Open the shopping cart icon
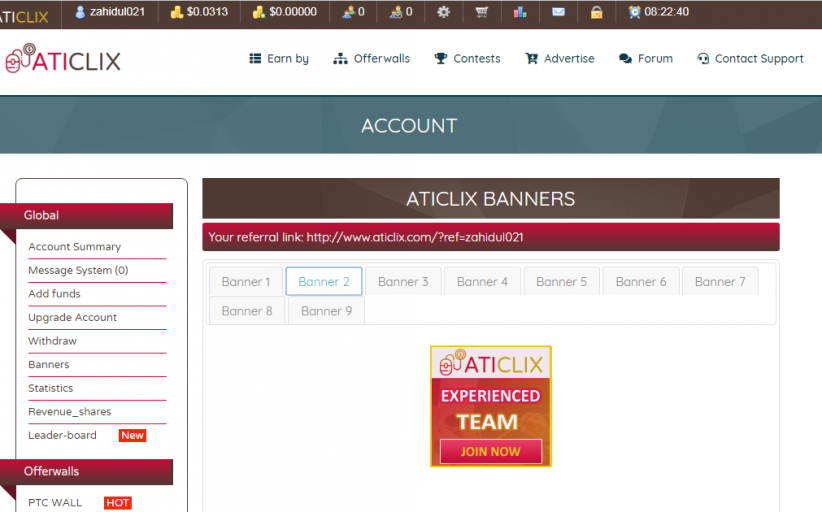The width and height of the screenshot is (822, 512). [x=482, y=12]
